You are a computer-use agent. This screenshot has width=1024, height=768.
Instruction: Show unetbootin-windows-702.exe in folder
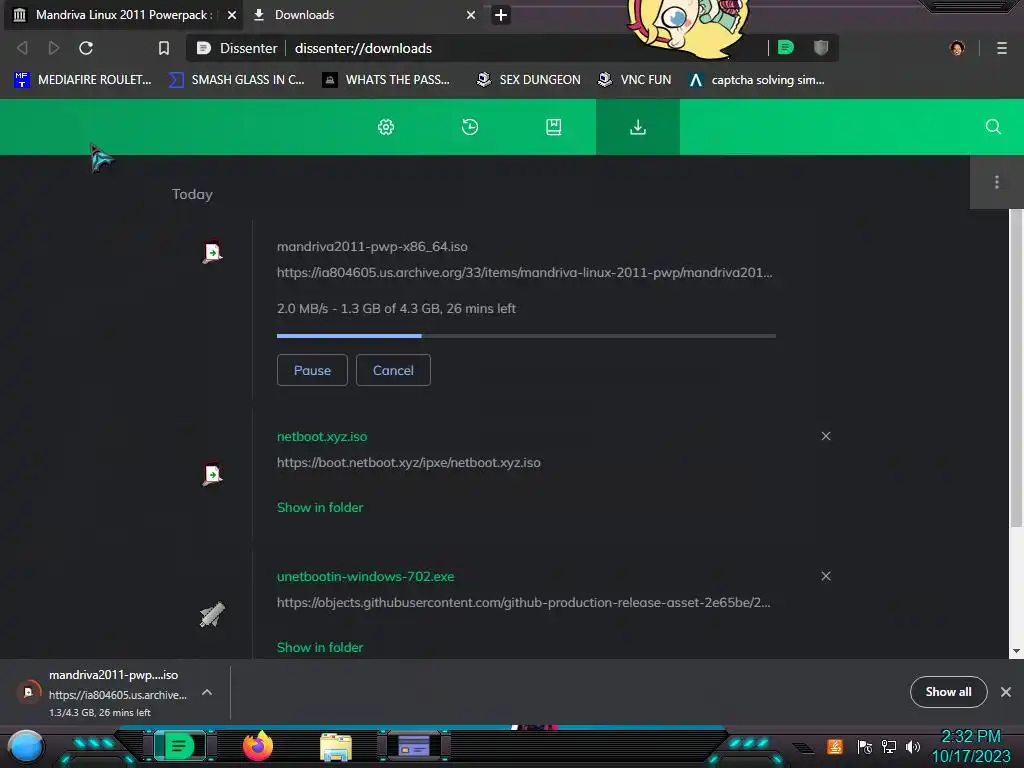(320, 647)
